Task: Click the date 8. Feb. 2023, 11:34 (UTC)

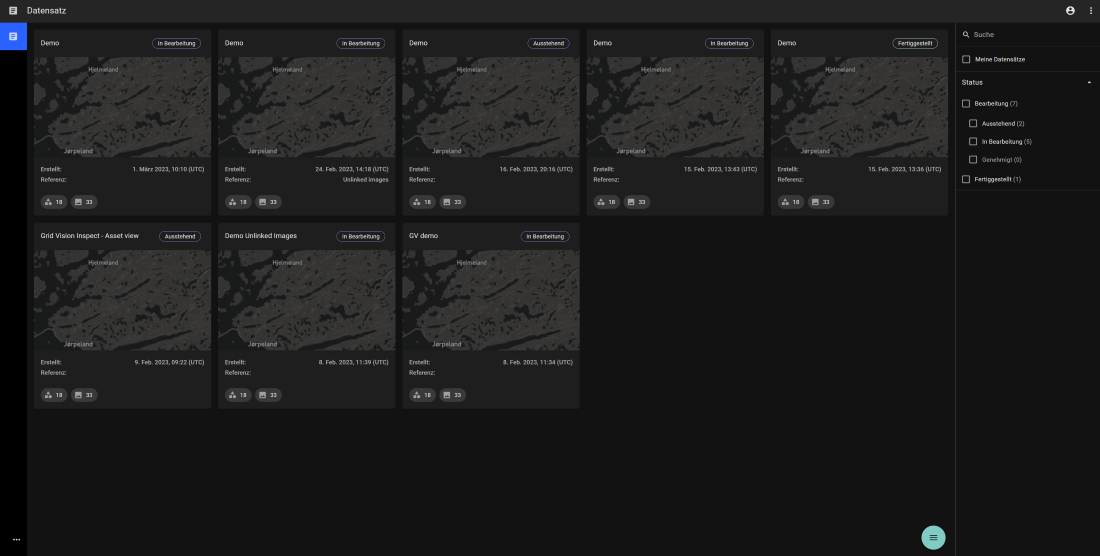Action: (538, 362)
